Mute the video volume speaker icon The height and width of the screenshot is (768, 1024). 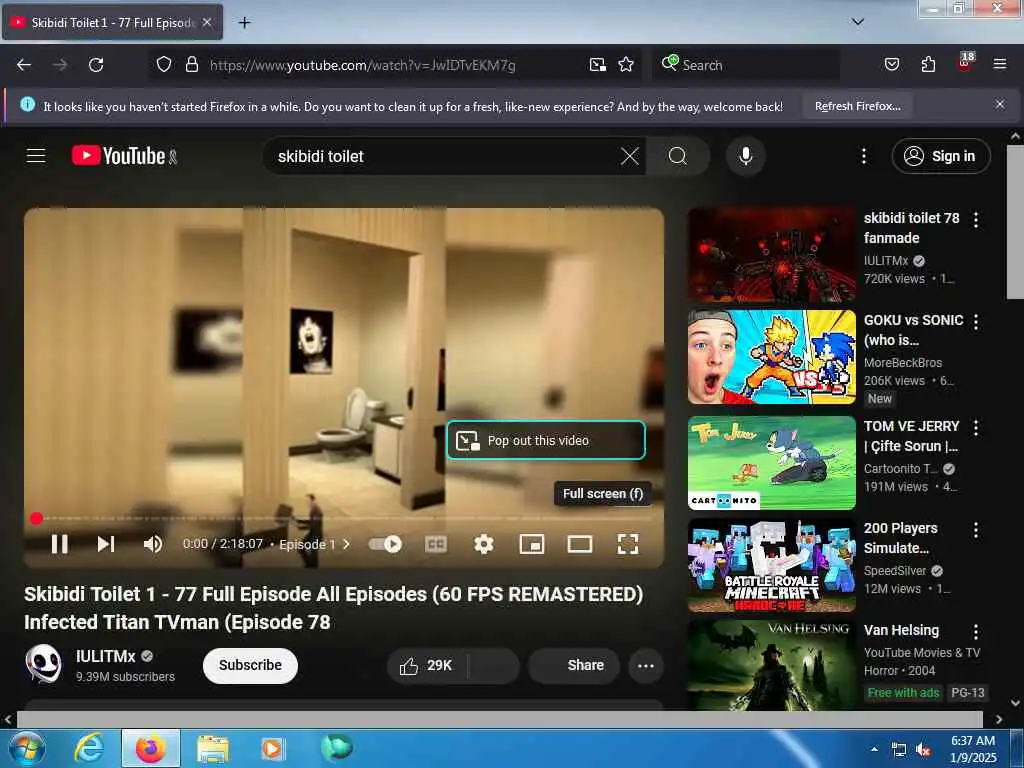coord(153,544)
